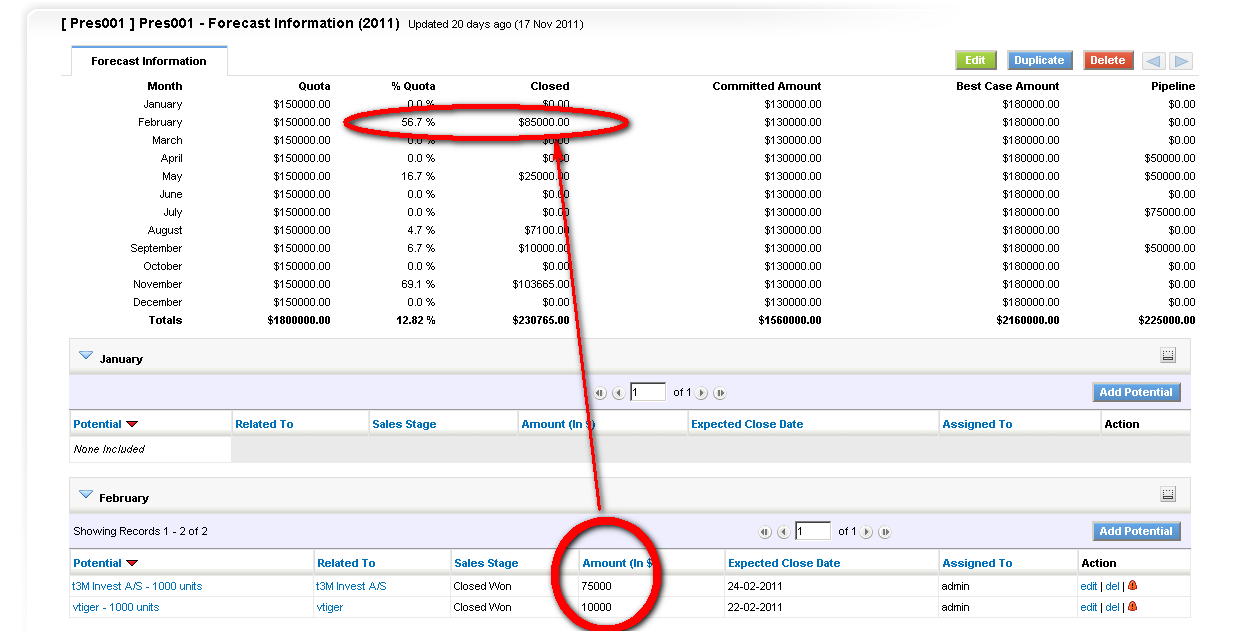Go to last page in February list
The width and height of the screenshot is (1240, 631).
(885, 532)
